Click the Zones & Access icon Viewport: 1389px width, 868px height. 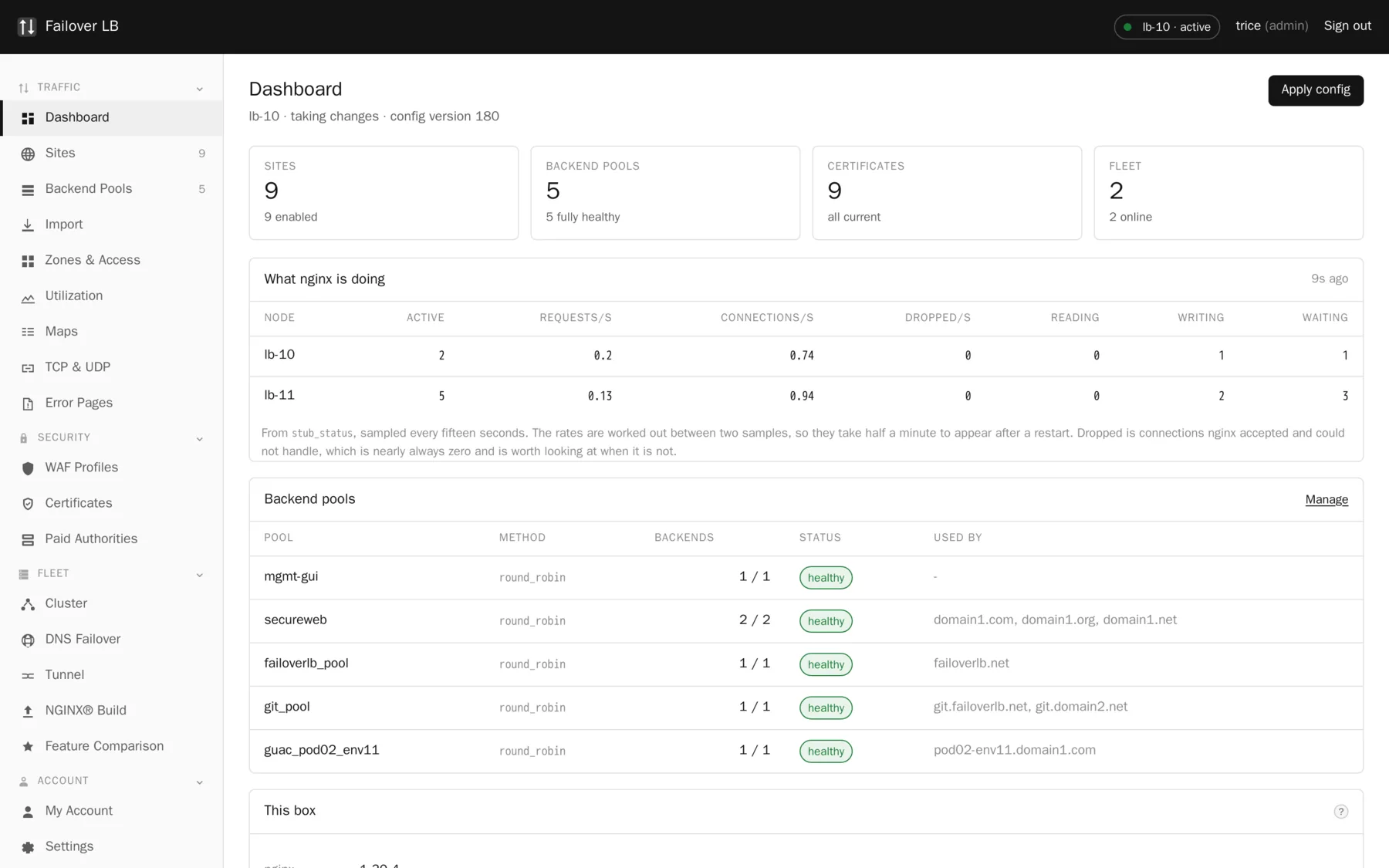(x=28, y=261)
